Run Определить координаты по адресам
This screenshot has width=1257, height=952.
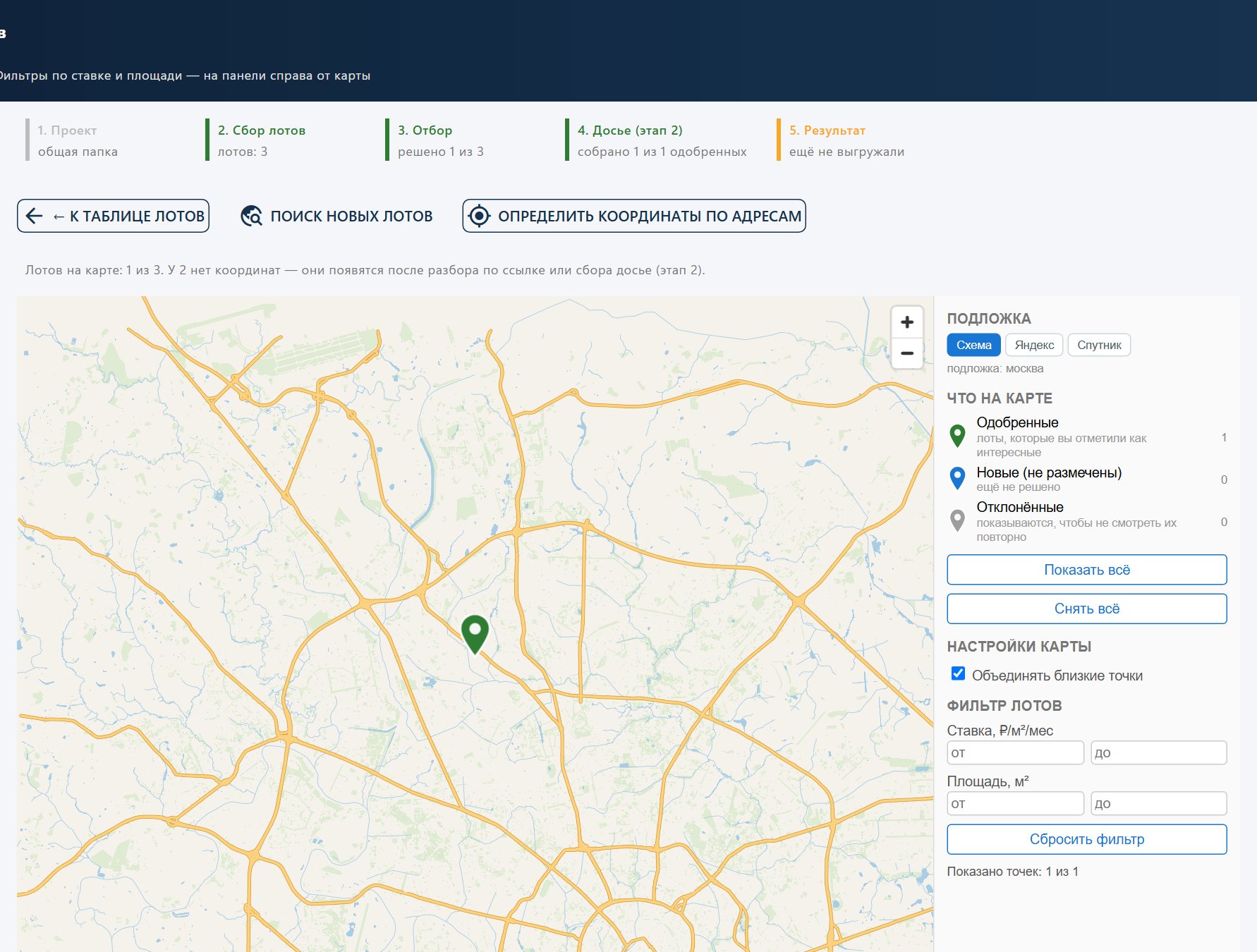634,216
